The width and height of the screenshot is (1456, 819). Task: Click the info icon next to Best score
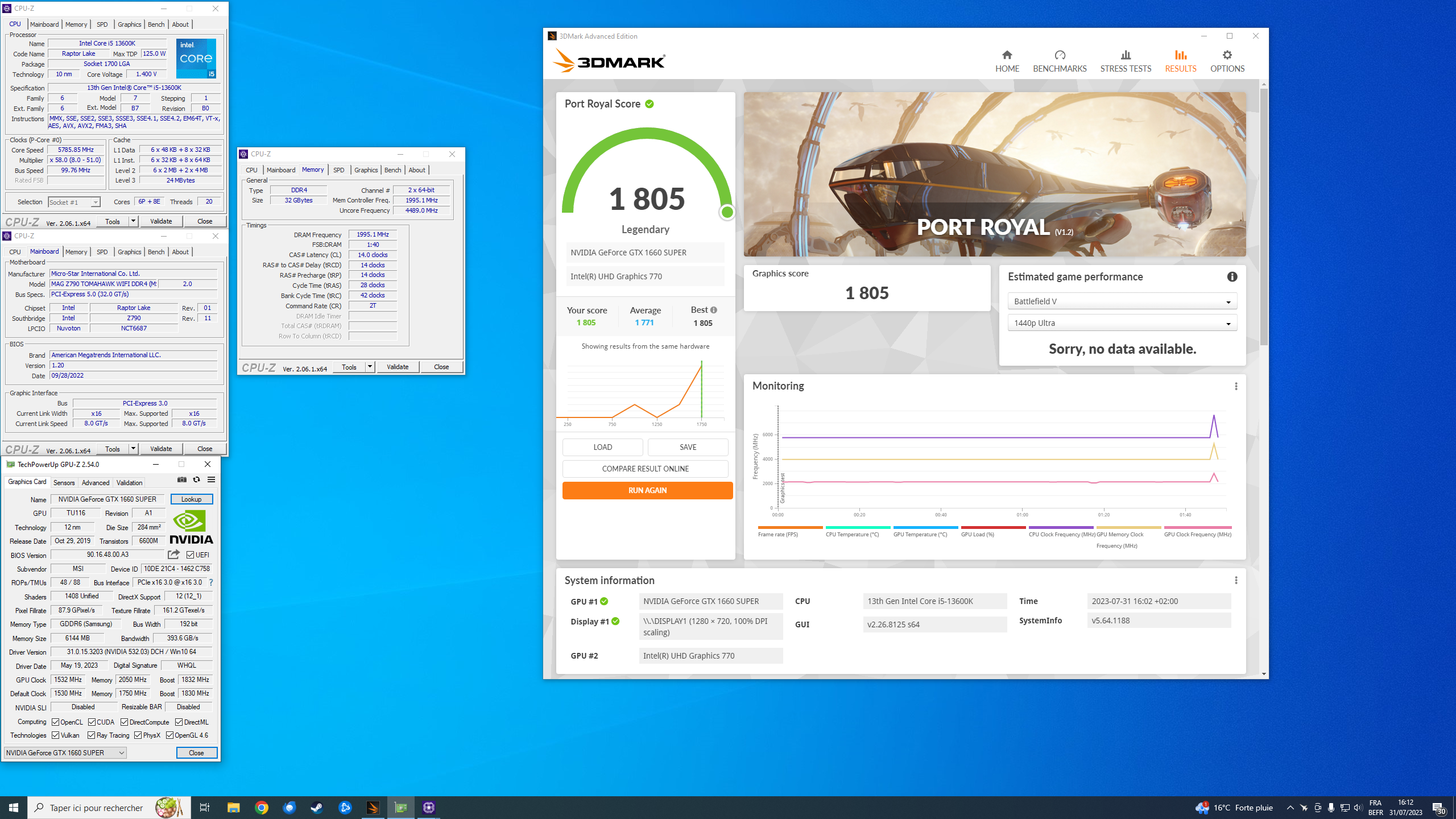714,310
